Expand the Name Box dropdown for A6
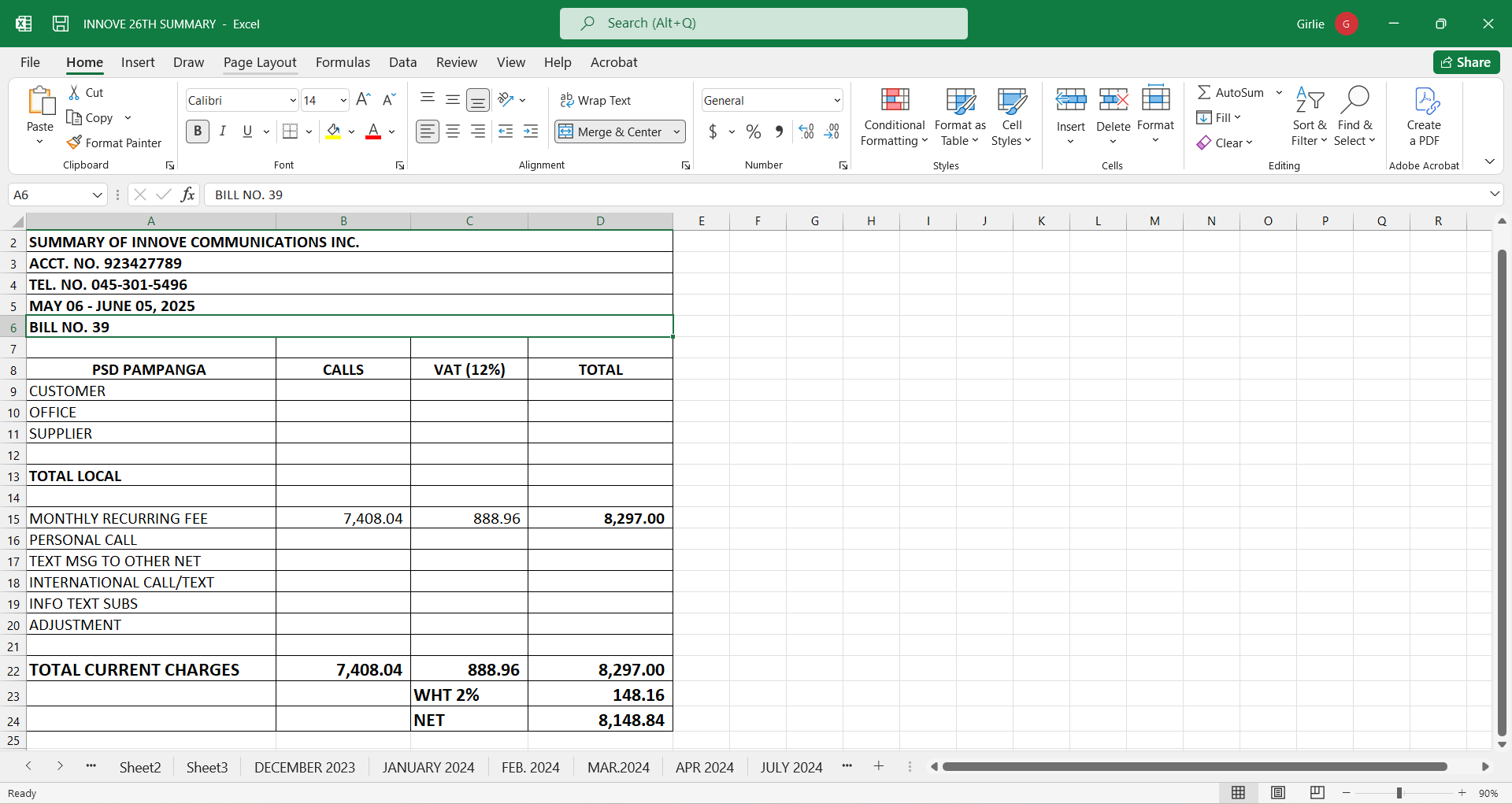 point(98,195)
